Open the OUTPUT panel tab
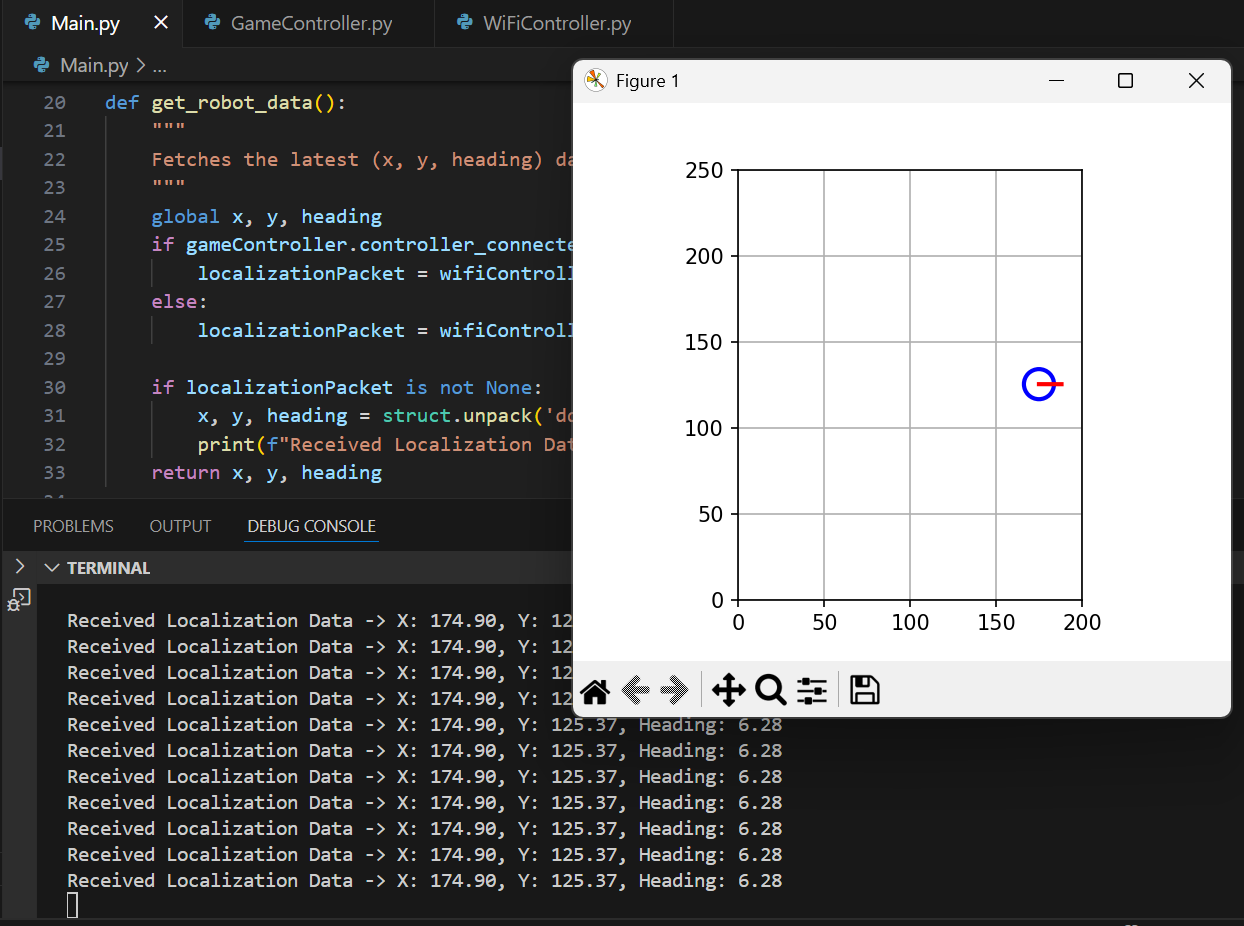Screen dimensions: 1244x926 (180, 526)
